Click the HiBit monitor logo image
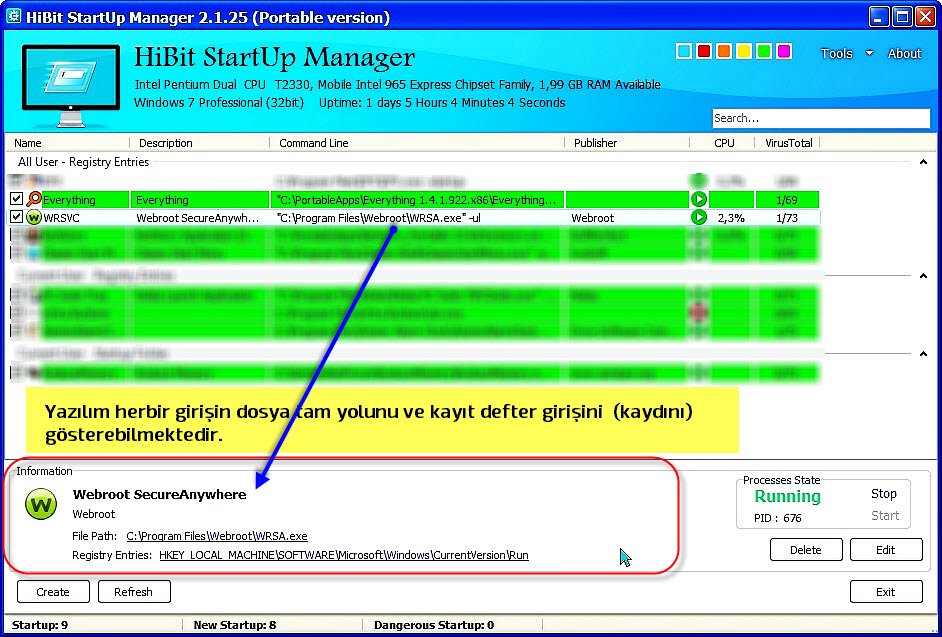Image resolution: width=942 pixels, height=637 pixels. [x=71, y=85]
